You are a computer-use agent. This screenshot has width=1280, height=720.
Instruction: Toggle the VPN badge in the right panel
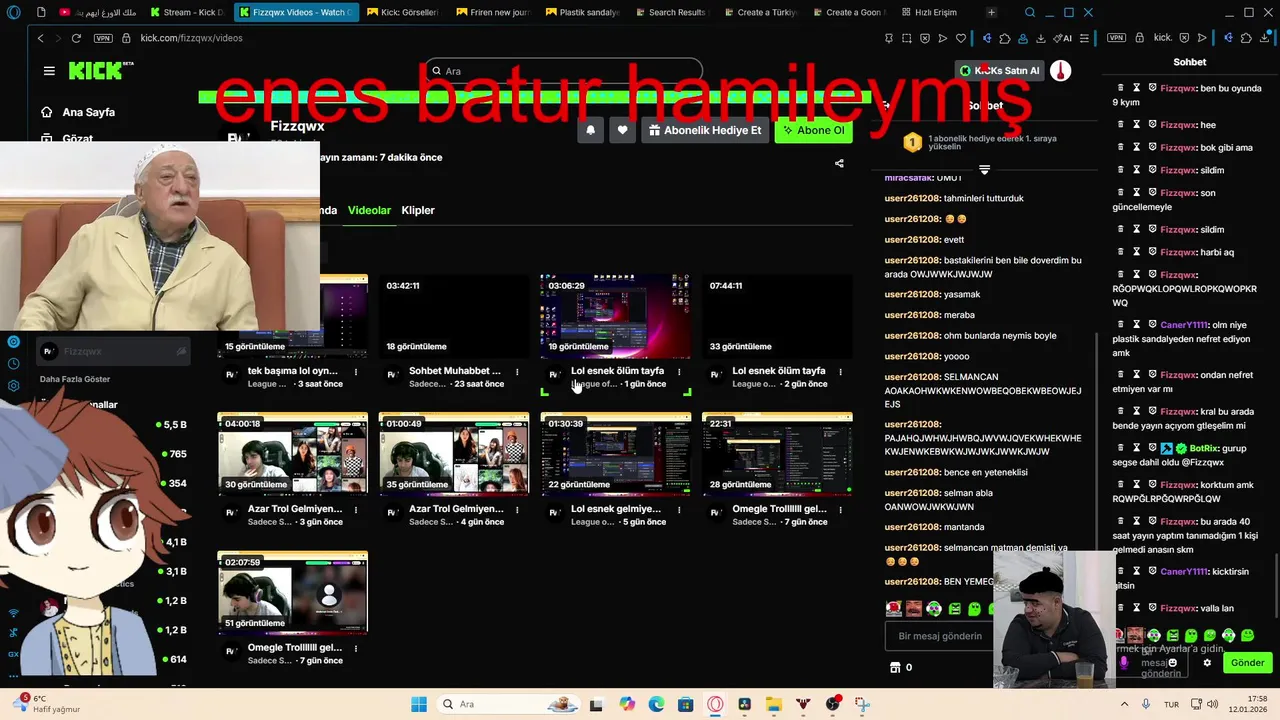point(1117,38)
